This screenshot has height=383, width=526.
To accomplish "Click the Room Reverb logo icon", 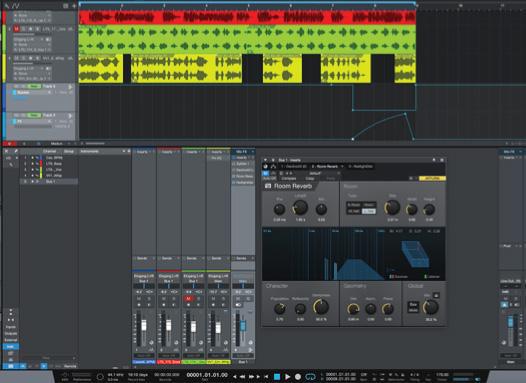I will (x=268, y=186).
